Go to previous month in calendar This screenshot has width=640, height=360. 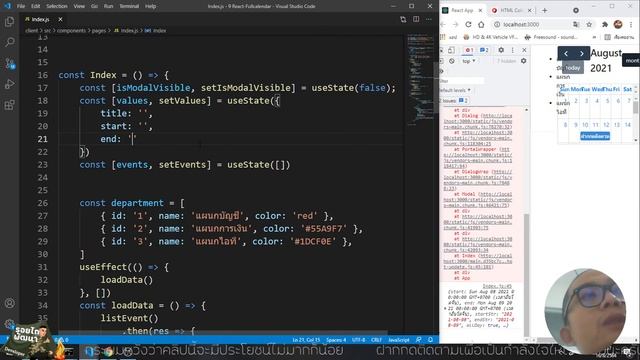tap(566, 53)
